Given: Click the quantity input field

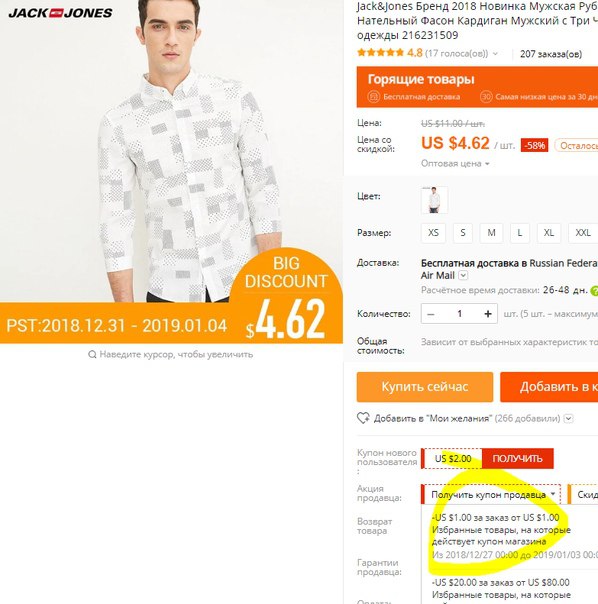Looking at the screenshot, I should tap(459, 314).
